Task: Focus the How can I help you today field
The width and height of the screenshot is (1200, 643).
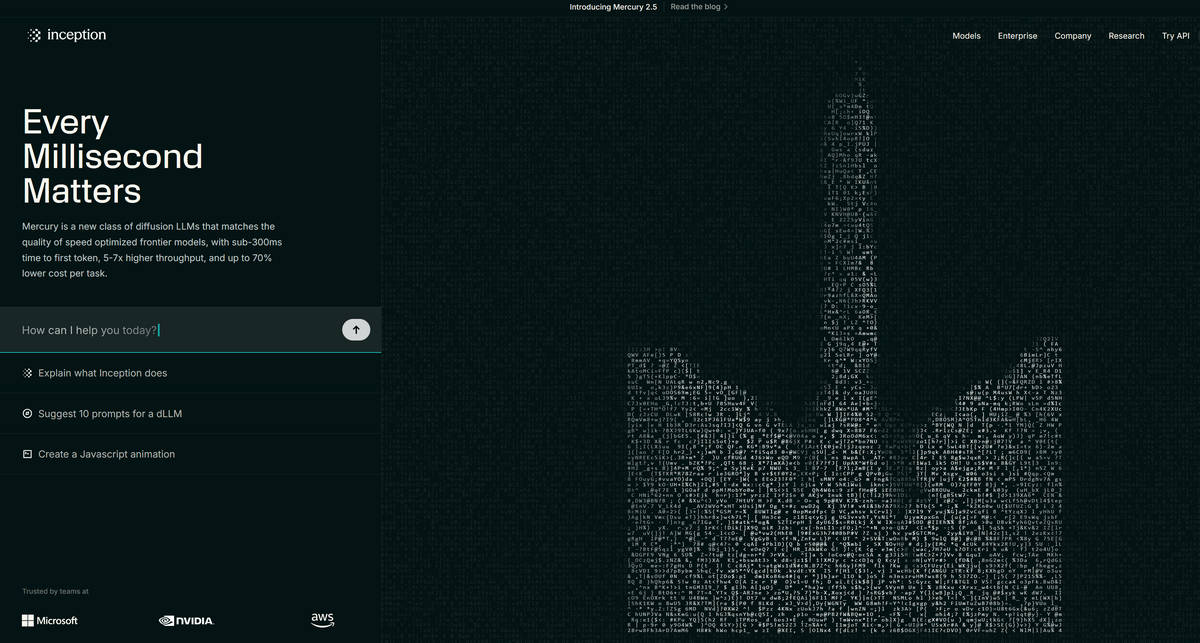Action: 180,330
